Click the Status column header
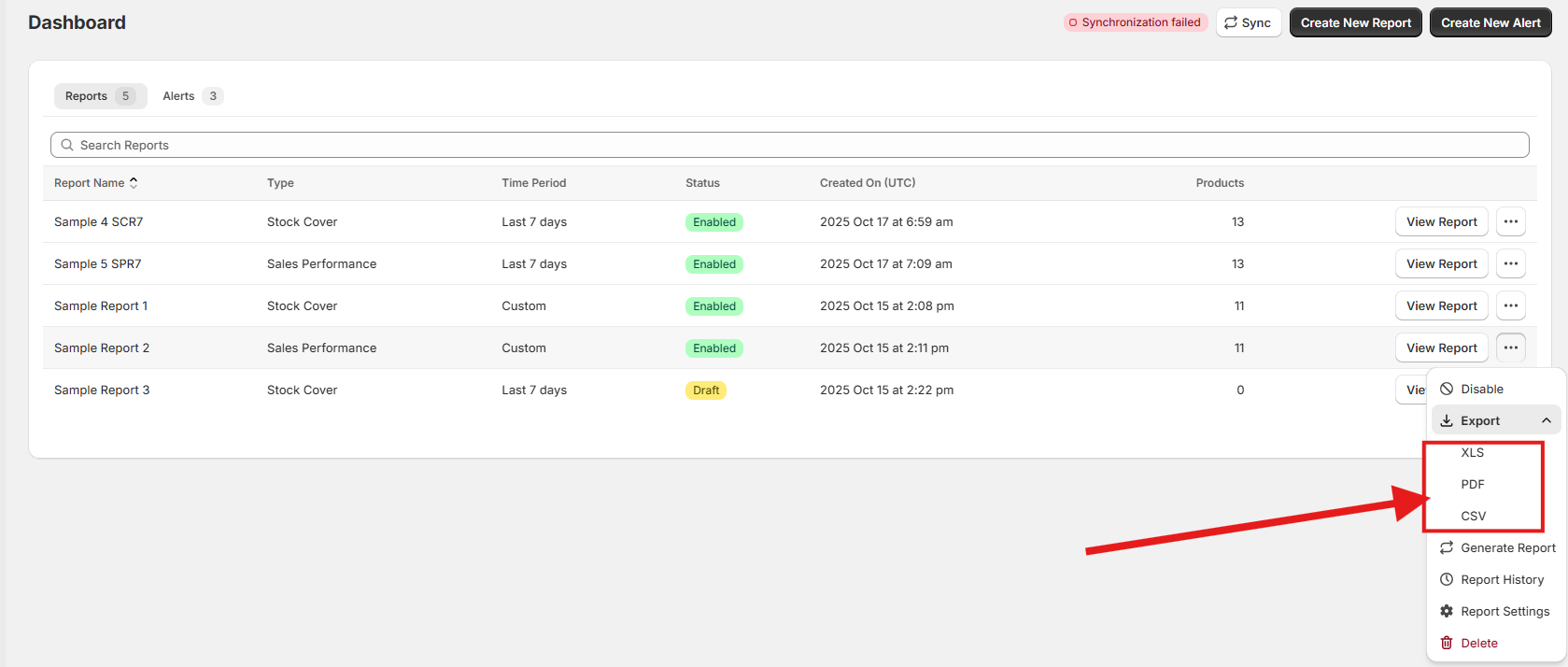 point(702,183)
